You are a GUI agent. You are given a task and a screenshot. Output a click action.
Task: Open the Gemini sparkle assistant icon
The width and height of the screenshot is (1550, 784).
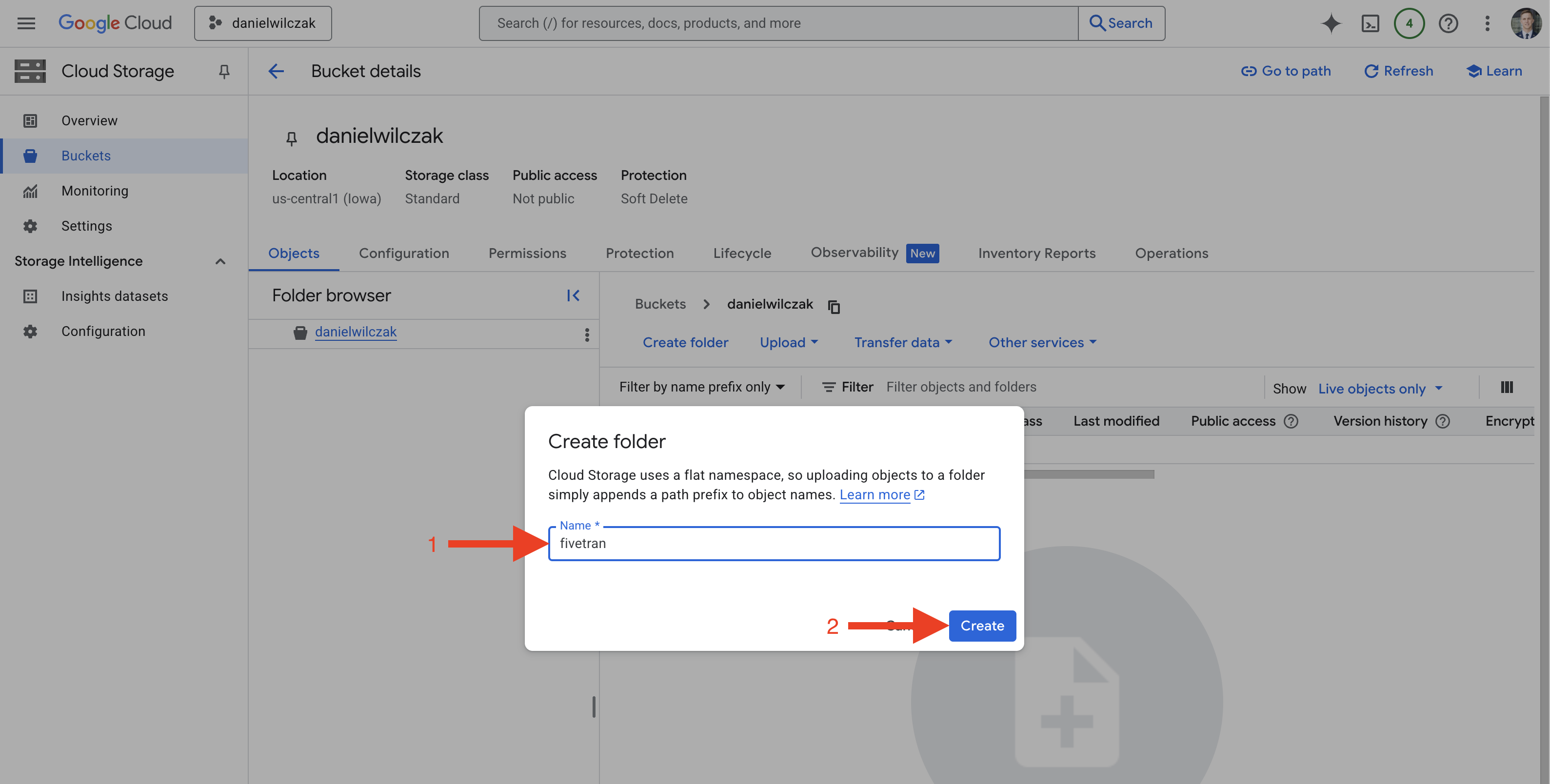point(1331,23)
